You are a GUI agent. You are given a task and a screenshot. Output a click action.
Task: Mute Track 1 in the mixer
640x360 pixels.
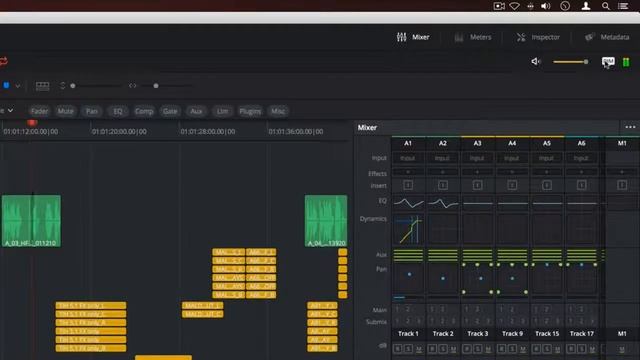(419, 349)
